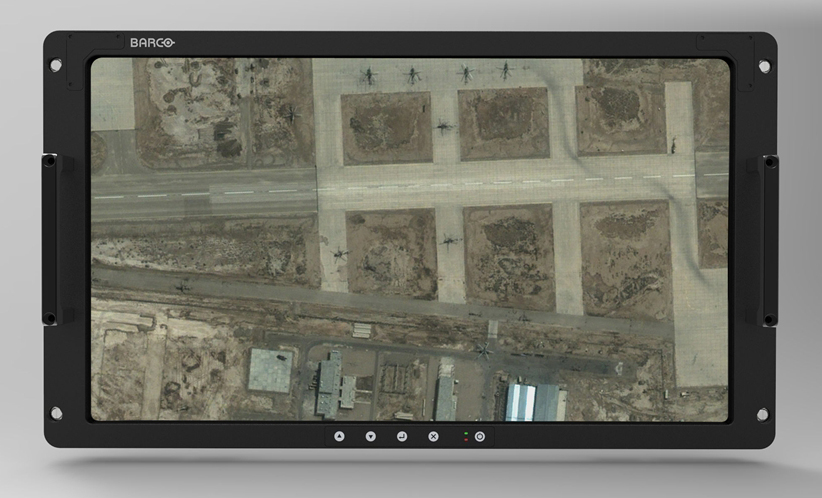The height and width of the screenshot is (498, 822).
Task: Click the red status LED indicator
Action: (x=466, y=439)
